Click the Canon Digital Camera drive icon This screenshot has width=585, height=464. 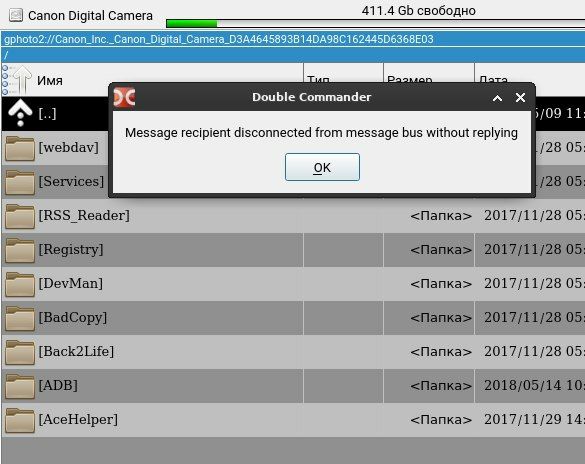click(x=16, y=15)
